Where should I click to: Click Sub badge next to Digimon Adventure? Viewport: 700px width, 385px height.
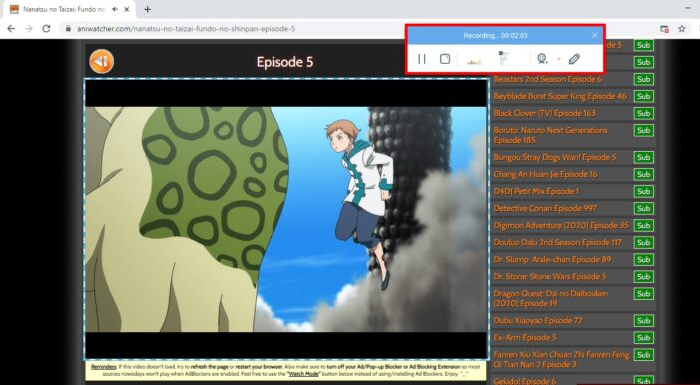tap(643, 225)
